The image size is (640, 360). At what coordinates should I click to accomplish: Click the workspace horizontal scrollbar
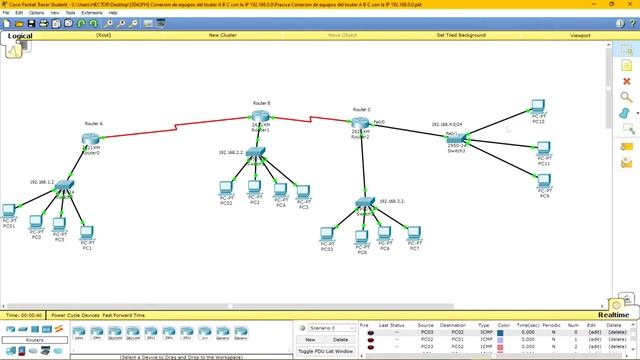click(x=231, y=306)
